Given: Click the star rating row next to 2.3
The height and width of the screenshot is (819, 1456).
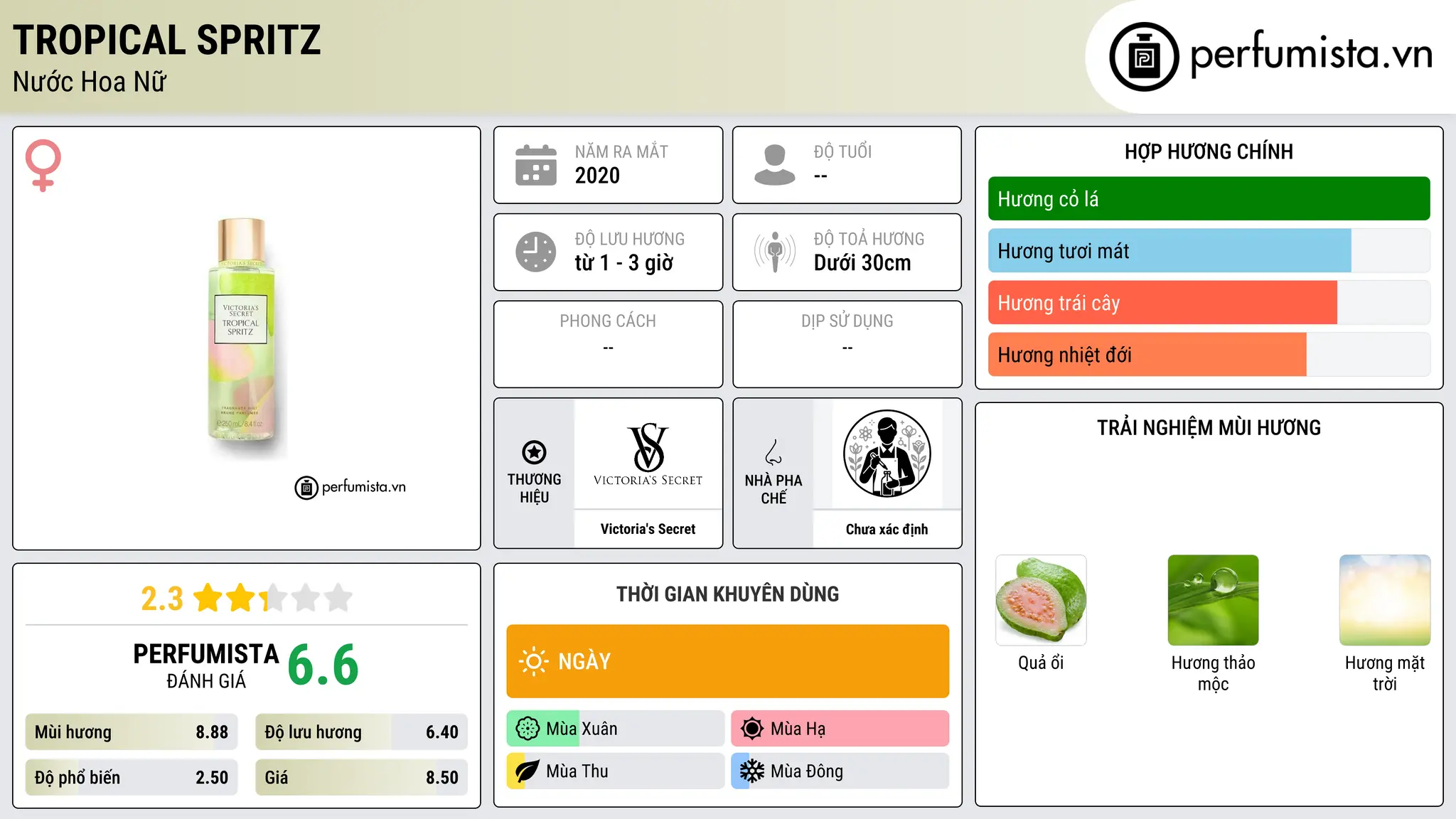Looking at the screenshot, I should pos(273,598).
